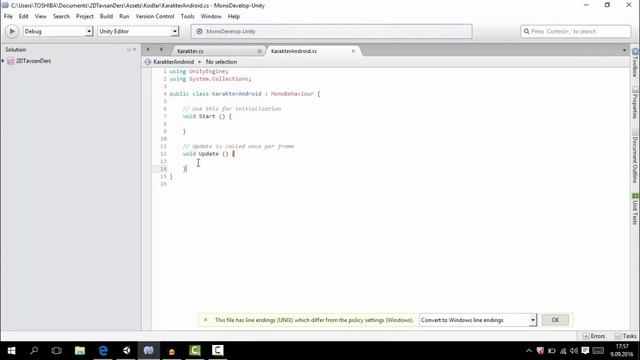This screenshot has width=640, height=360.
Task: Open the Windows Start menu
Action: coord(11,351)
